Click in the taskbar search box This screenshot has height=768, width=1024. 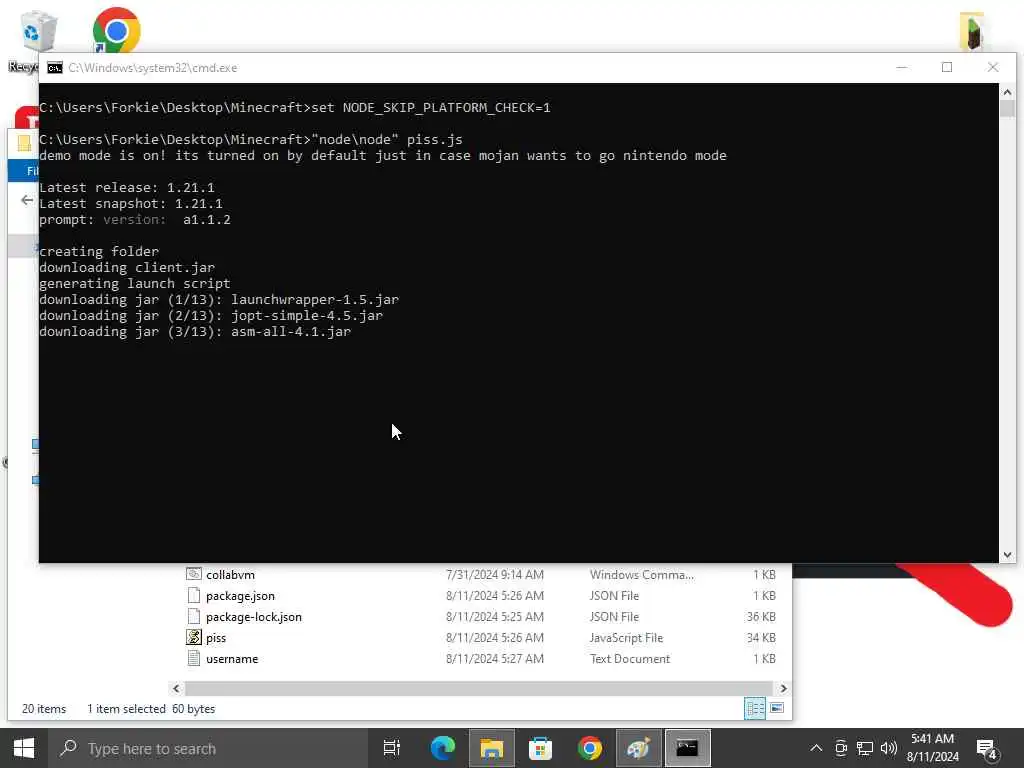[208, 748]
